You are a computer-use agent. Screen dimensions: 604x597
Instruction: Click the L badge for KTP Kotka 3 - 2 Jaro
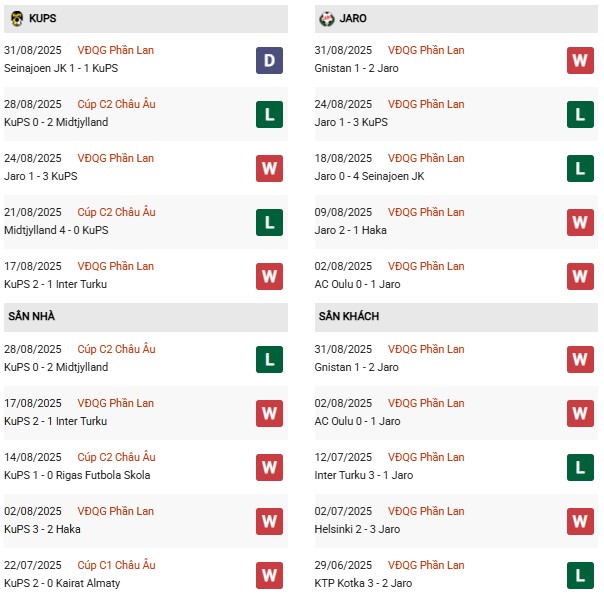coord(580,575)
